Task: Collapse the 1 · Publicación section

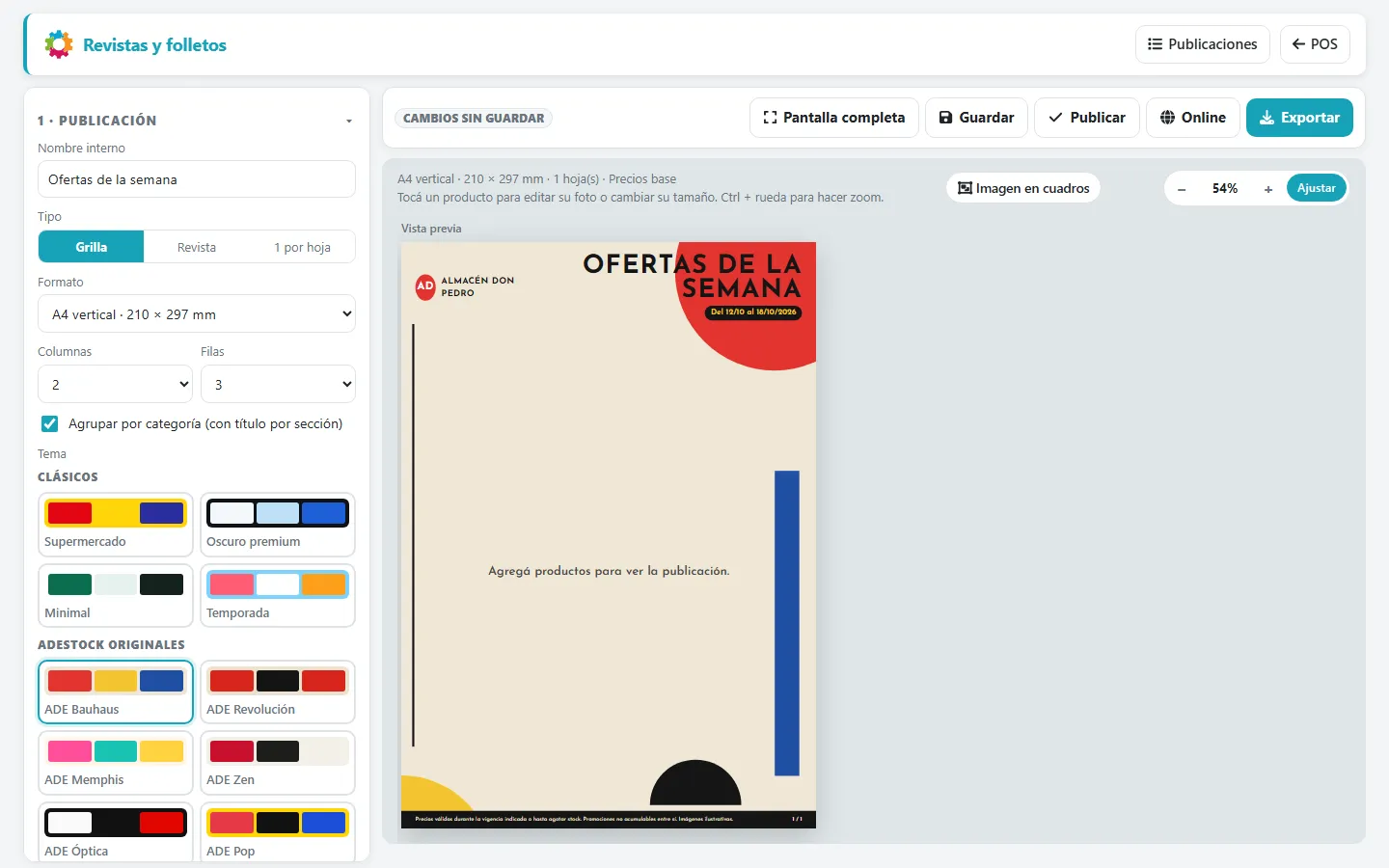Action: pyautogui.click(x=349, y=121)
